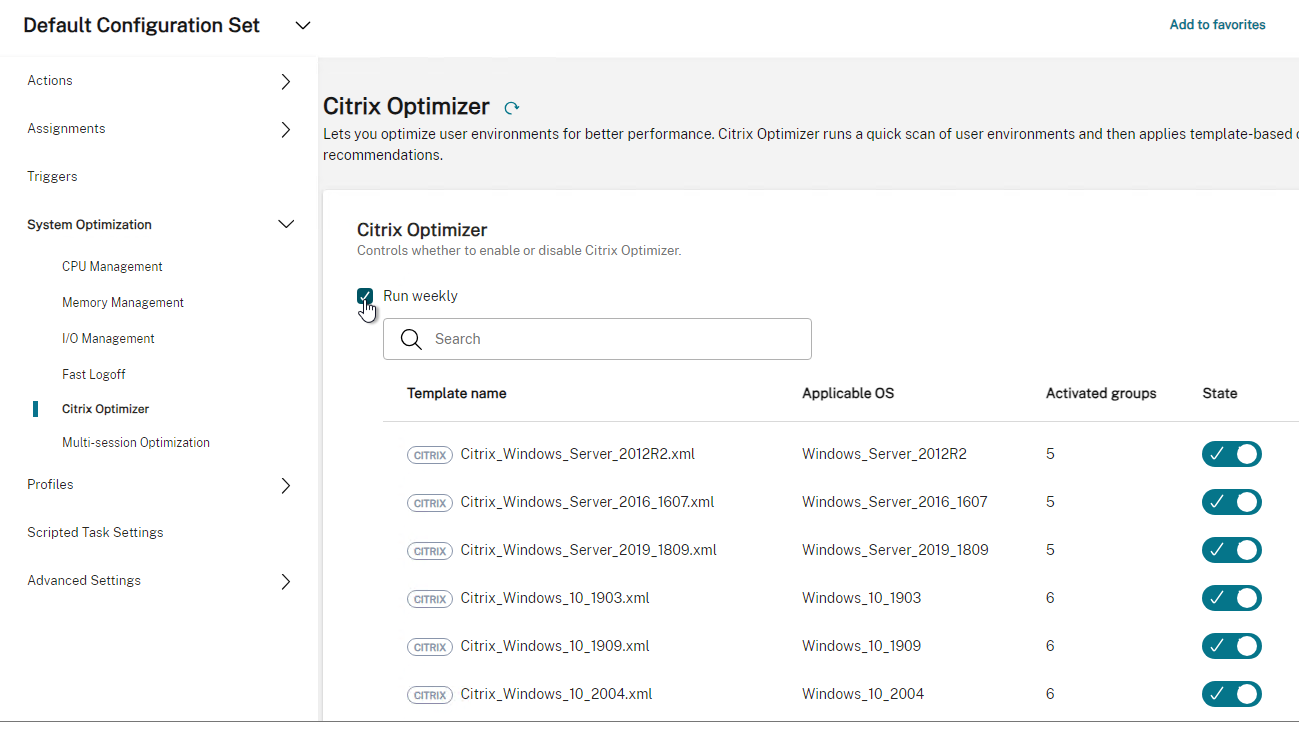
Task: Click the Advanced Settings label
Action: click(84, 581)
